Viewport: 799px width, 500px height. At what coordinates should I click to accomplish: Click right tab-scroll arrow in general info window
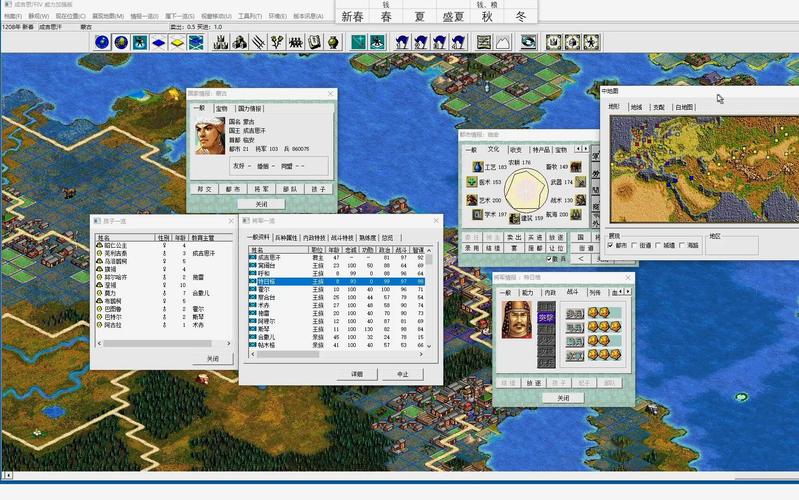(628, 292)
